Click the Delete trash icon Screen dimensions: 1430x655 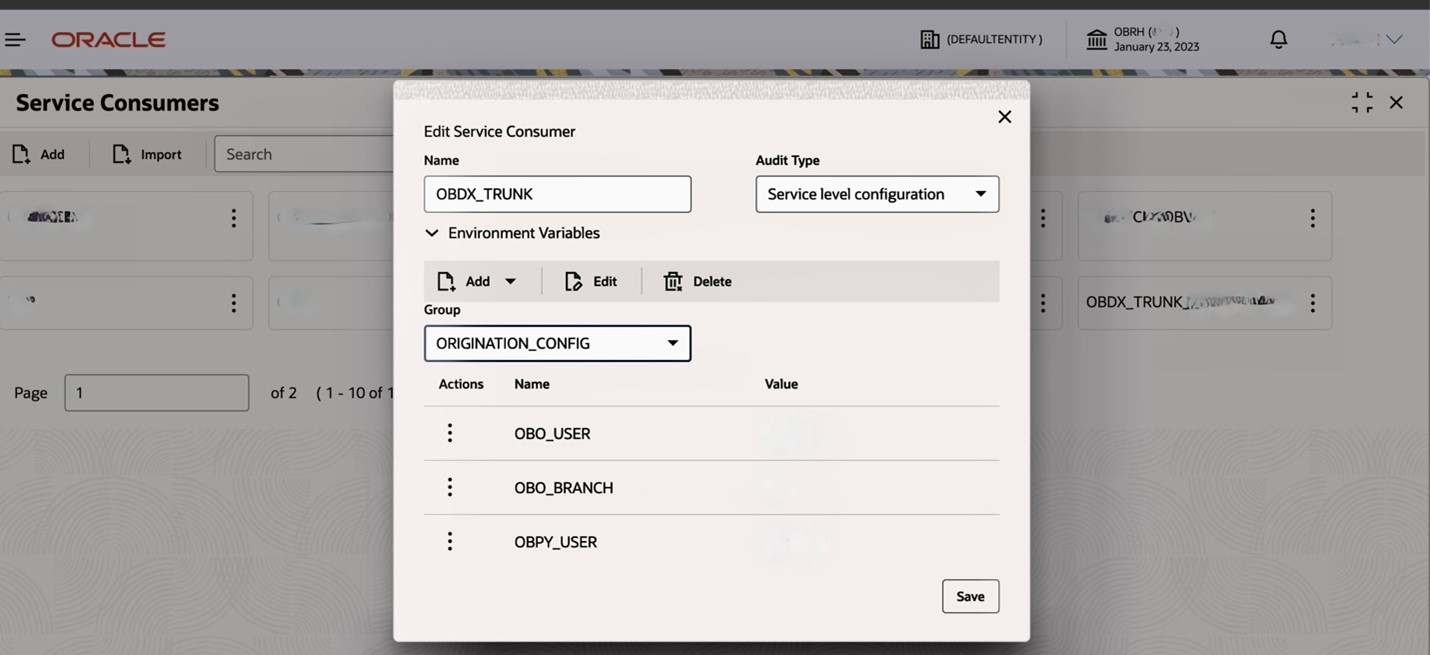point(672,281)
